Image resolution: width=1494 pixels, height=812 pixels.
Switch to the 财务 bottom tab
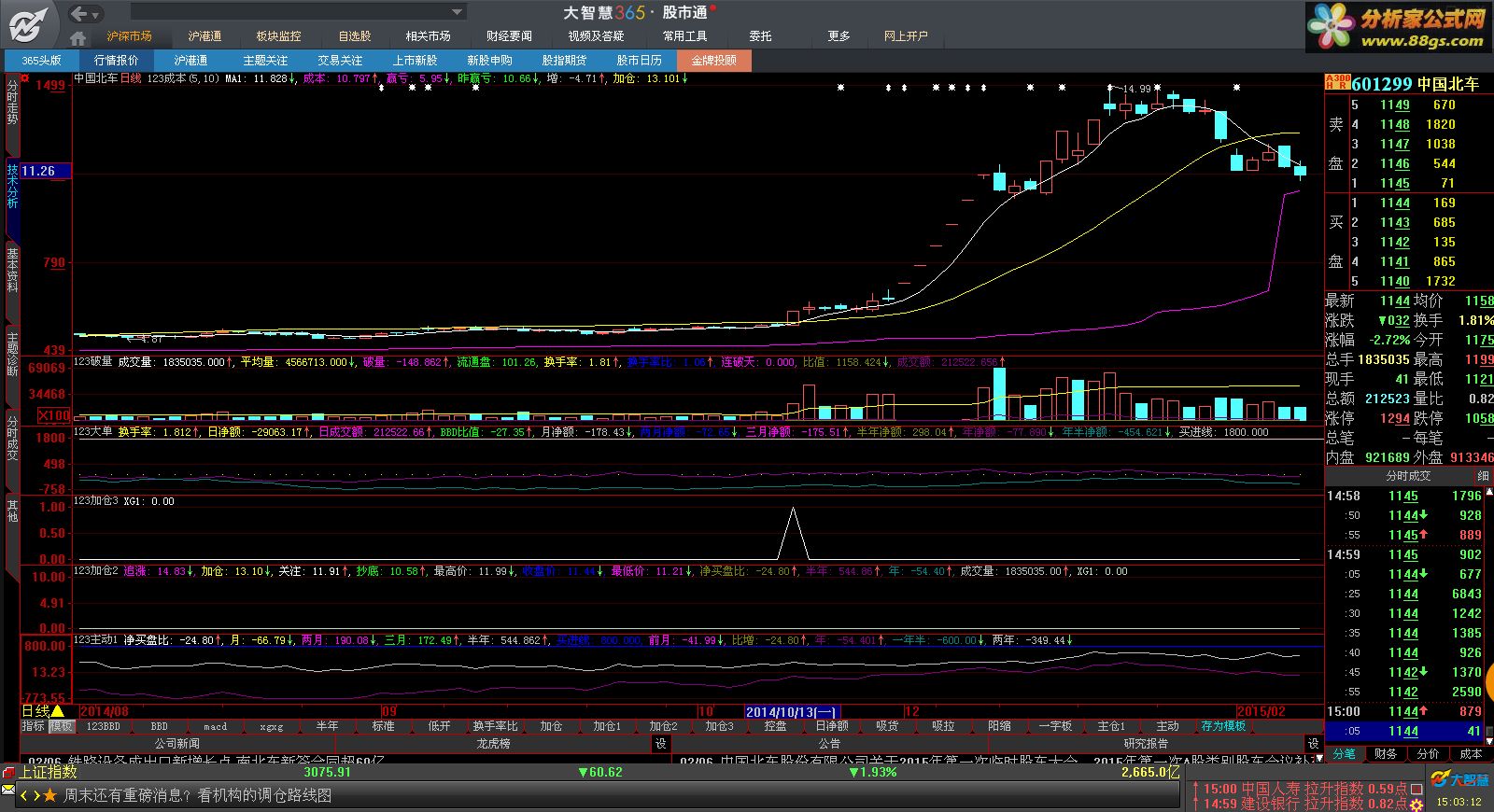pos(1387,753)
